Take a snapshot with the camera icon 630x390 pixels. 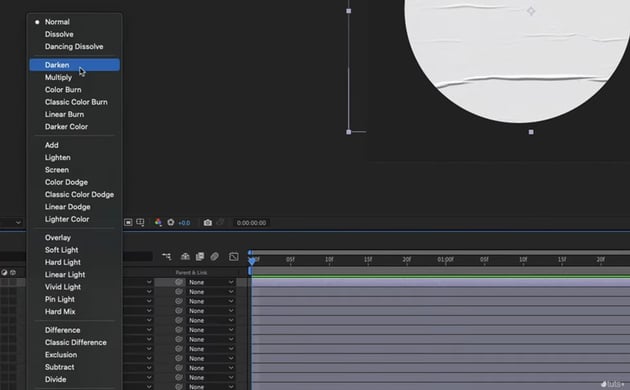point(208,223)
